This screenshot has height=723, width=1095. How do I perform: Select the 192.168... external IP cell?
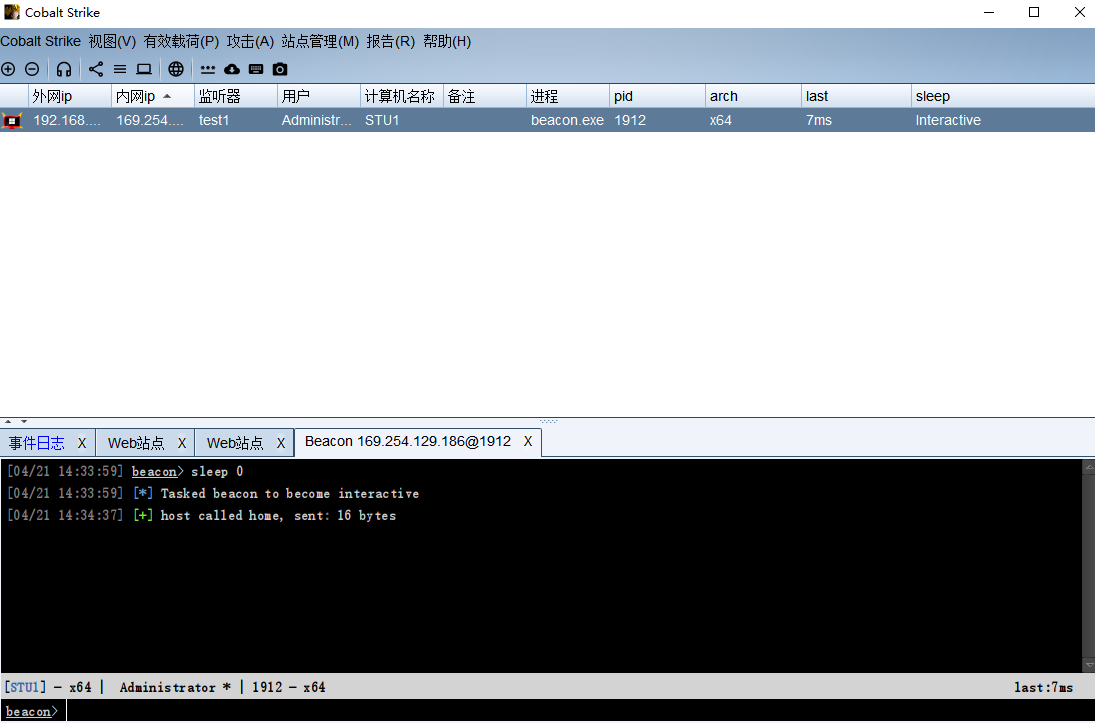(70, 120)
